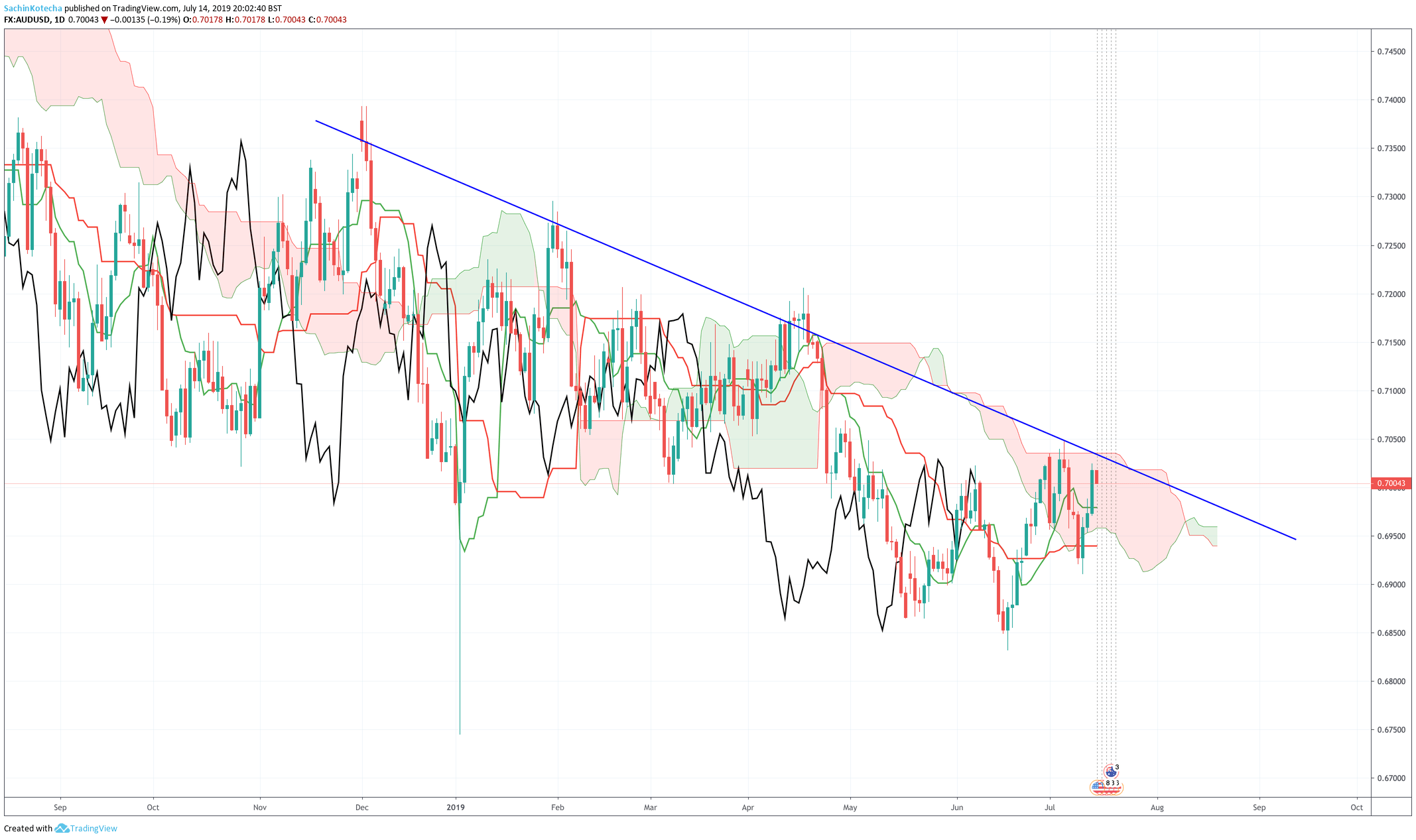This screenshot has width=1416, height=840.
Task: Open the TradingView link in the footer
Action: tap(94, 828)
